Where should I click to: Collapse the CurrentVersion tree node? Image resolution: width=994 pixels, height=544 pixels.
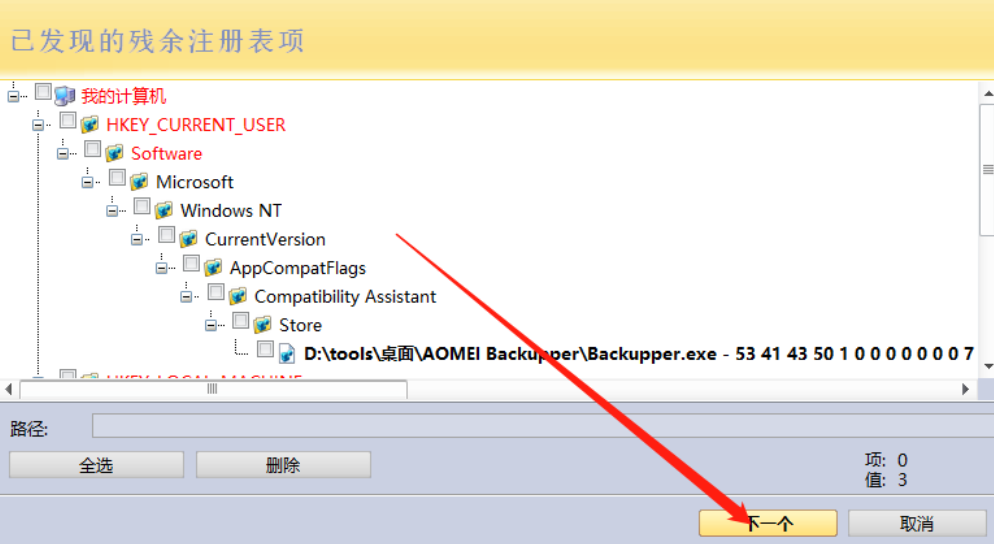[137, 240]
